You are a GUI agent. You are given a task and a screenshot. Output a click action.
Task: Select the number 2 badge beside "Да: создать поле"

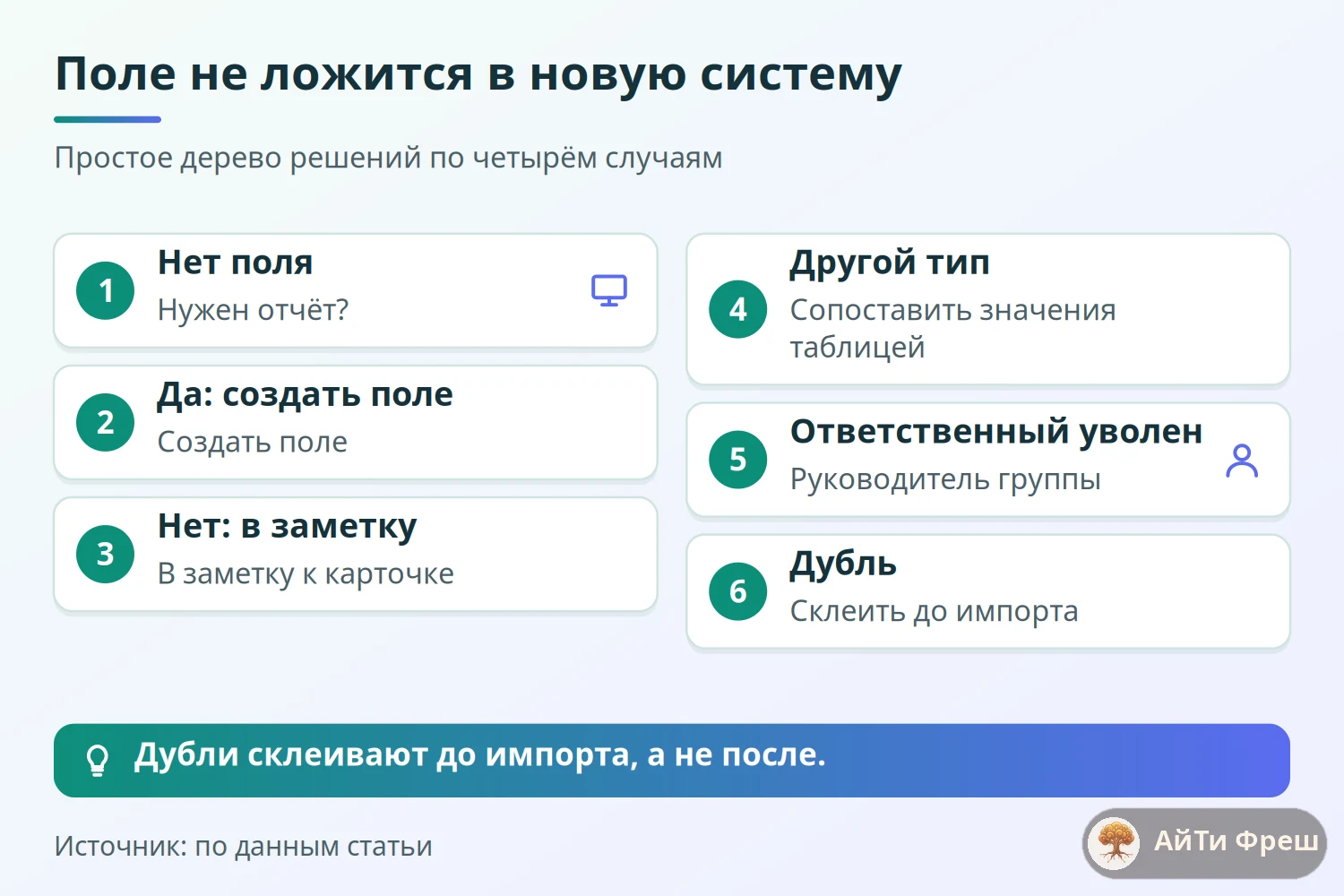point(106,422)
